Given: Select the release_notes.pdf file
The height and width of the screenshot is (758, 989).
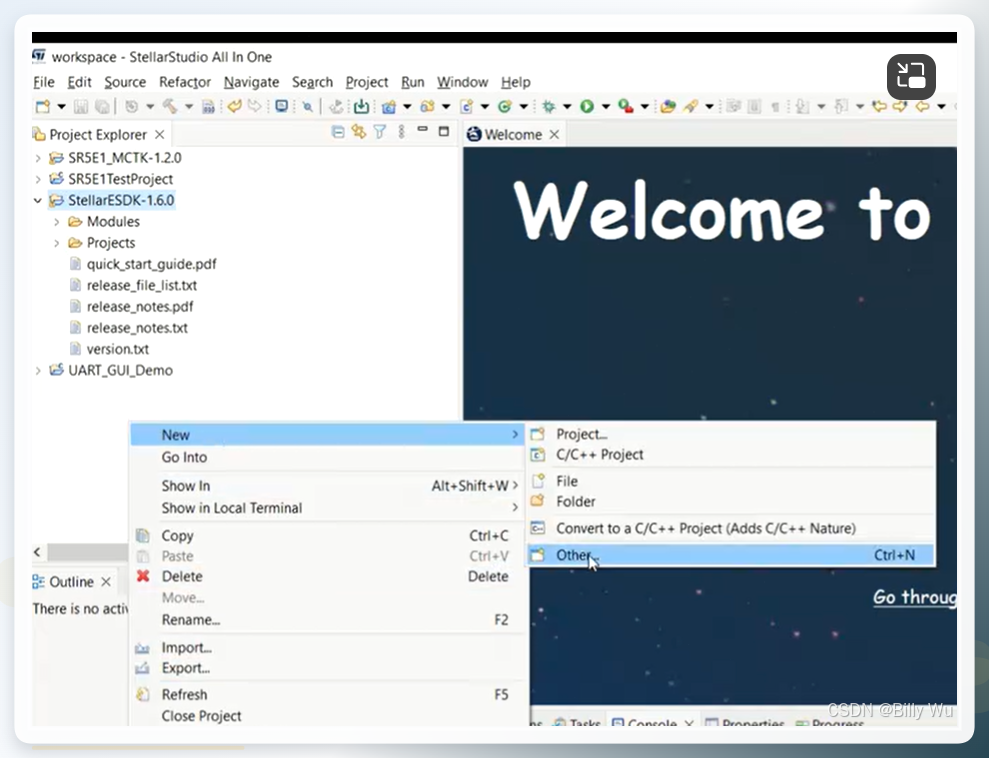Looking at the screenshot, I should [140, 306].
